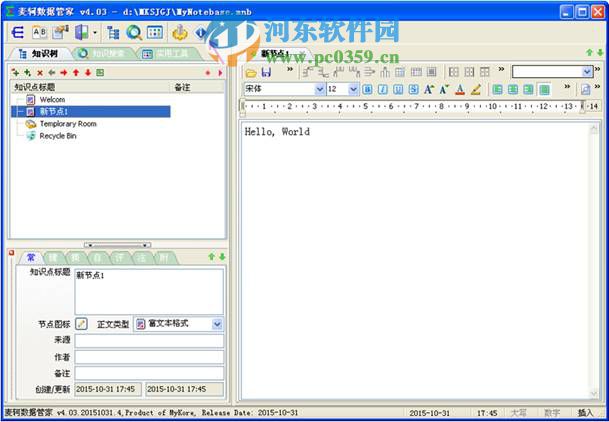Click the 插入 status bar indicator

pos(585,413)
